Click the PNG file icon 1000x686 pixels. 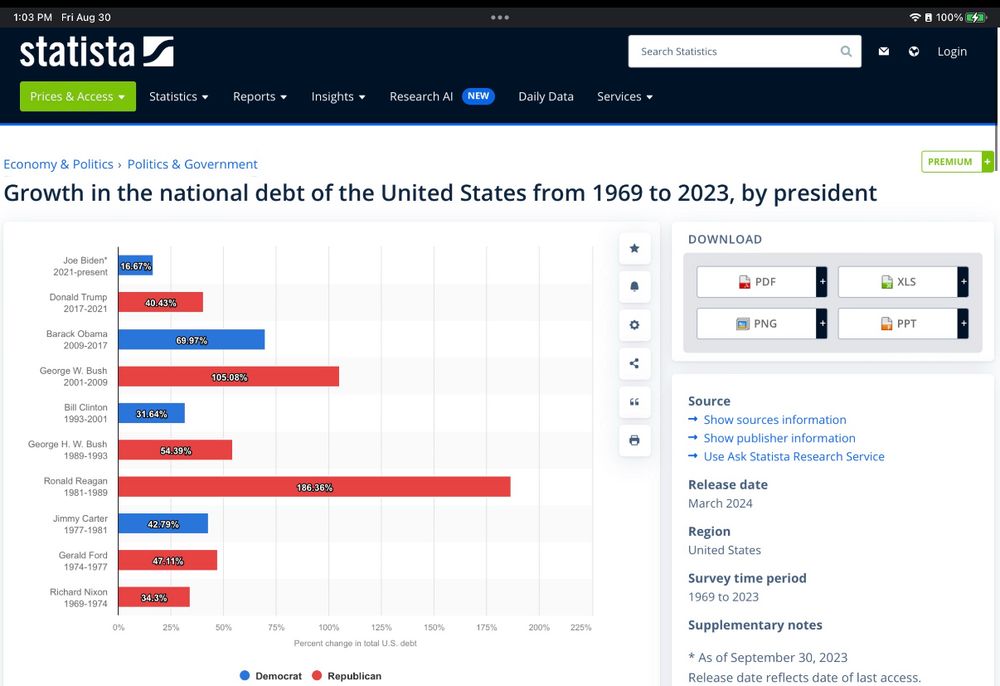[742, 324]
